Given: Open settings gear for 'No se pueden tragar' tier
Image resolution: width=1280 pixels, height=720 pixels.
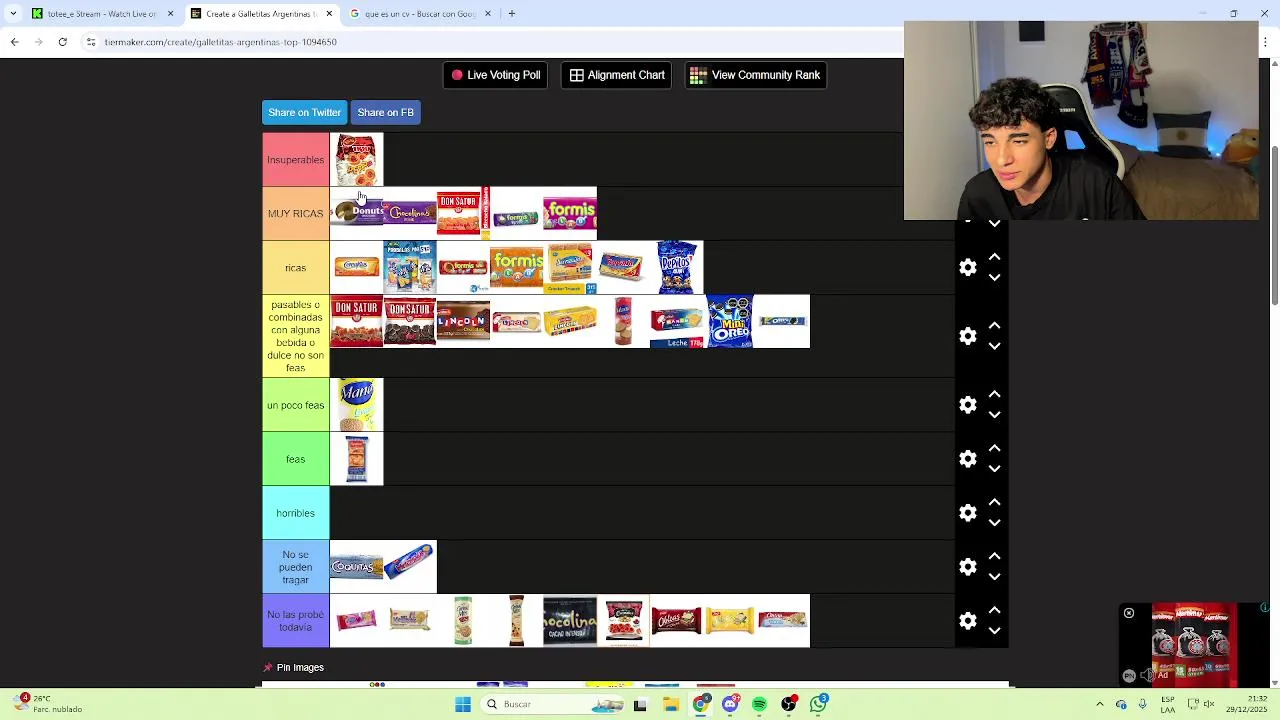Looking at the screenshot, I should click(x=967, y=567).
